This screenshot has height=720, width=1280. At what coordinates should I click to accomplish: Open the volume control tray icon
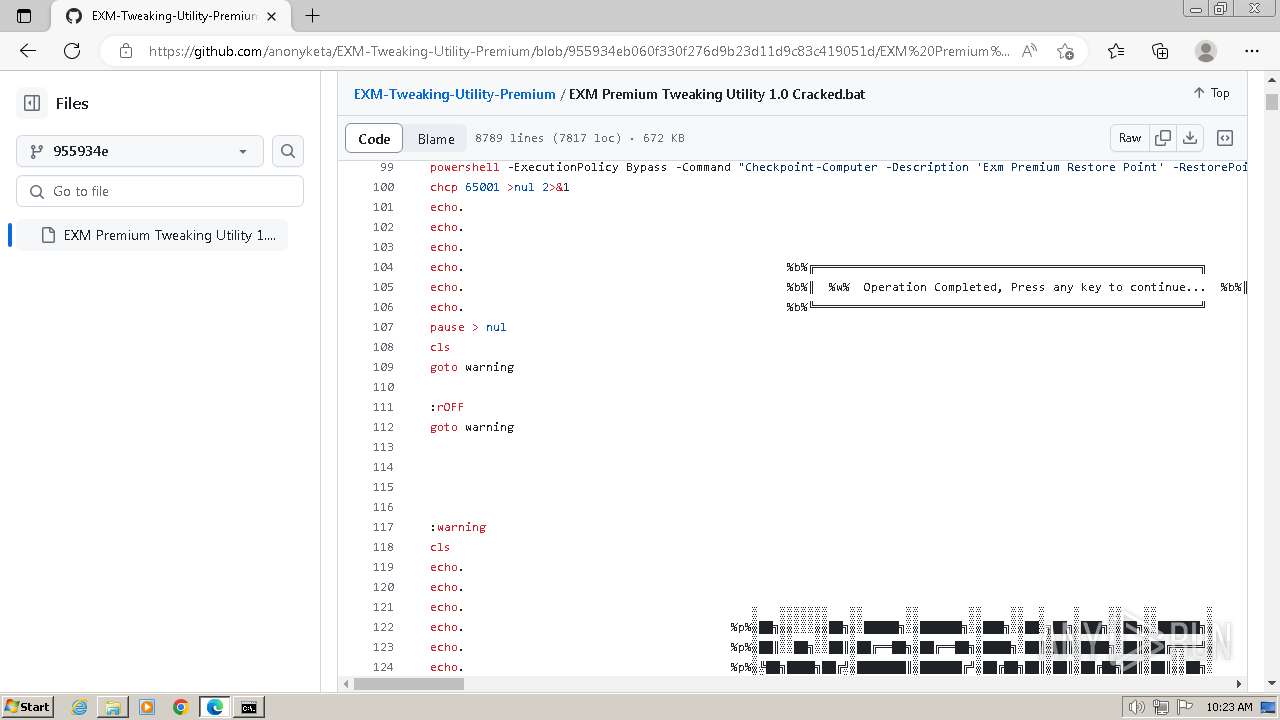coord(1137,707)
